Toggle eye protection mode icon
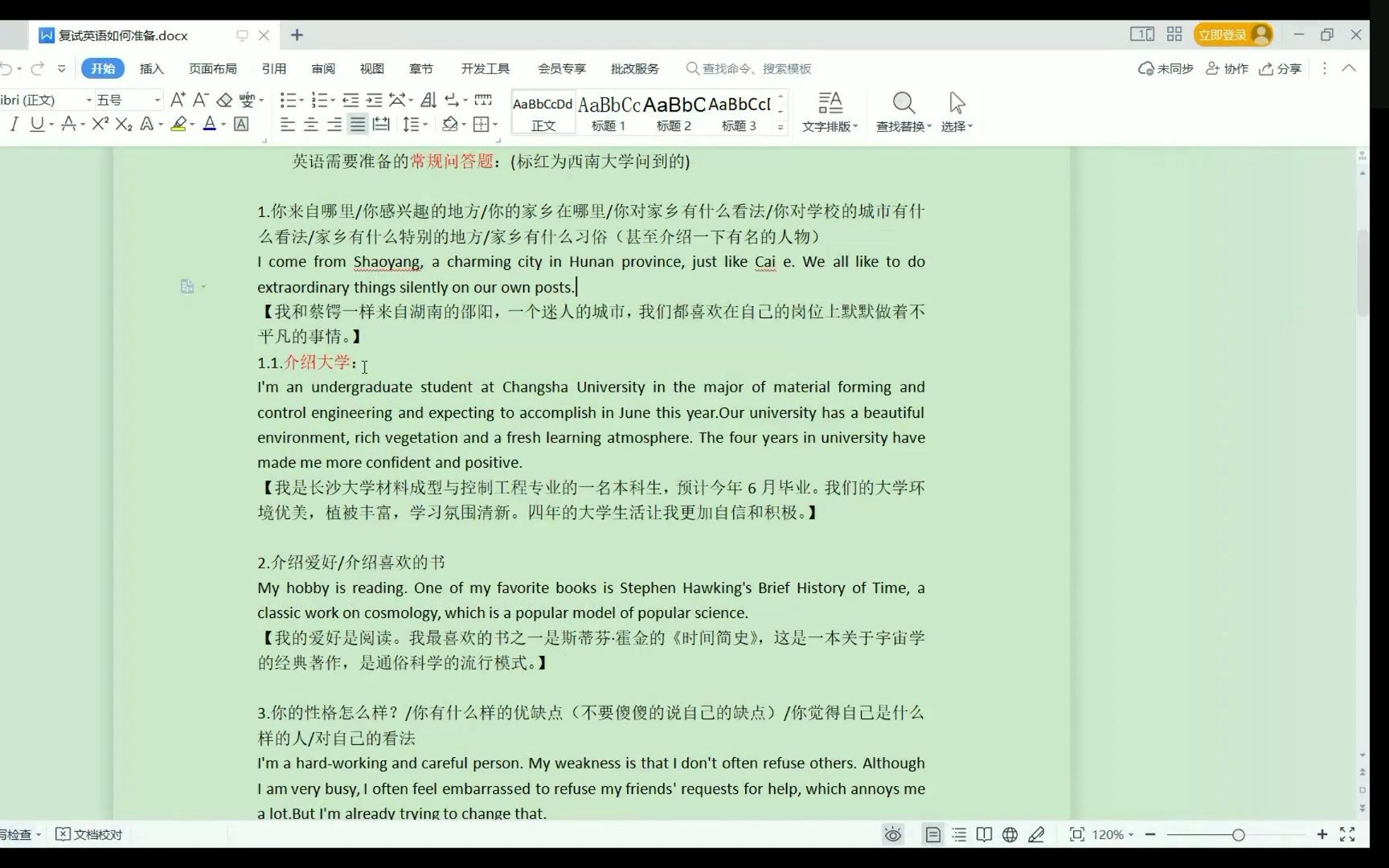This screenshot has width=1389, height=868. (x=892, y=834)
